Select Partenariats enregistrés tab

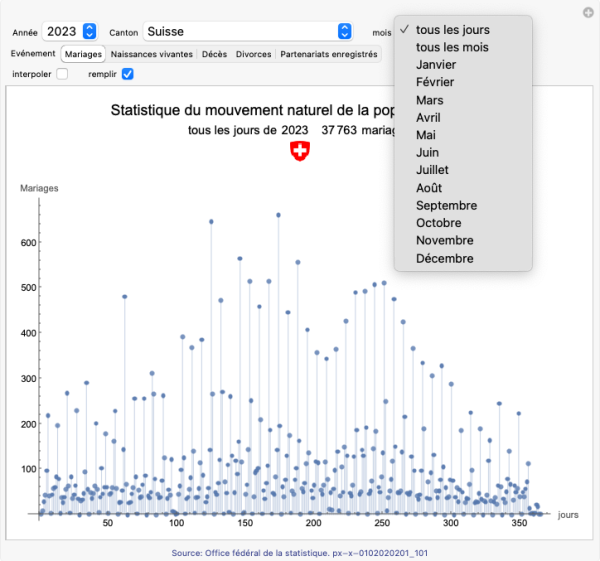[329, 54]
